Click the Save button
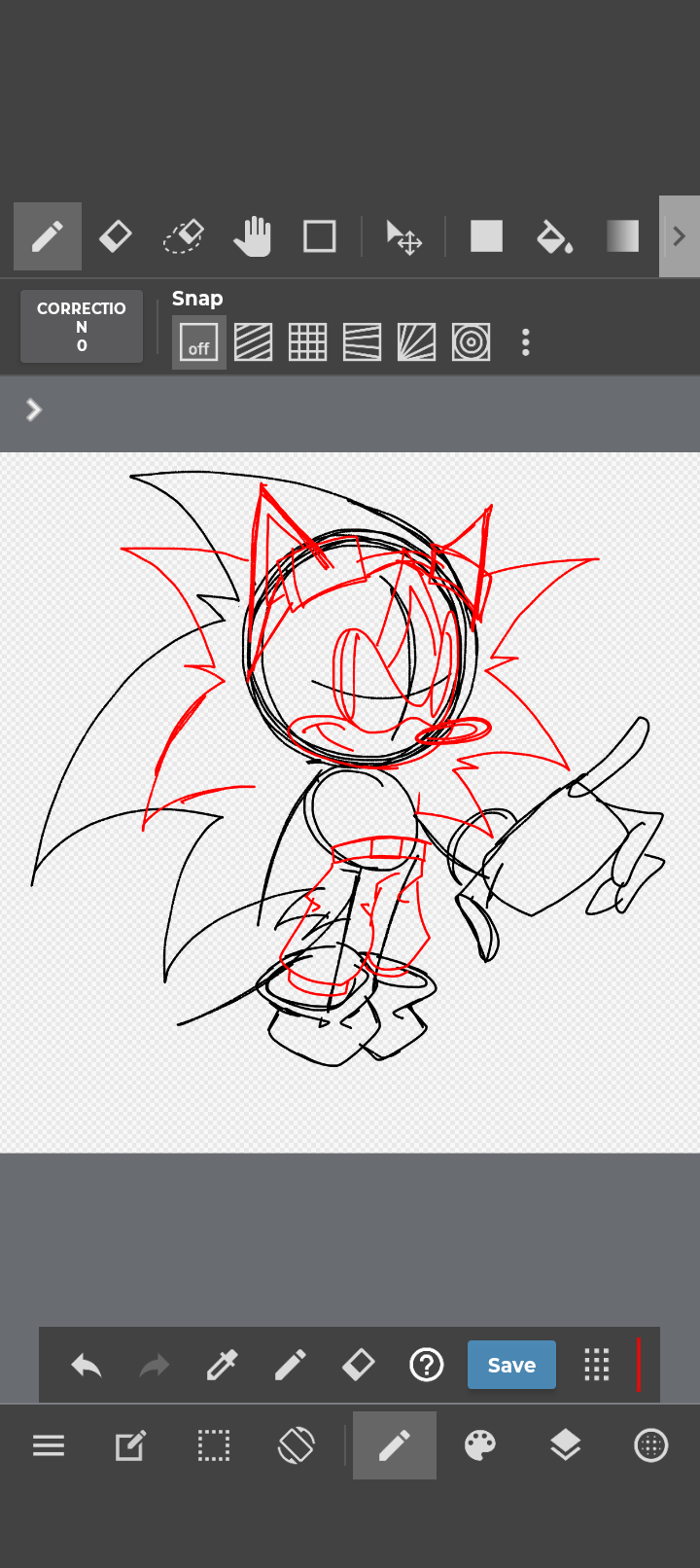This screenshot has height=1568, width=700. click(511, 1365)
